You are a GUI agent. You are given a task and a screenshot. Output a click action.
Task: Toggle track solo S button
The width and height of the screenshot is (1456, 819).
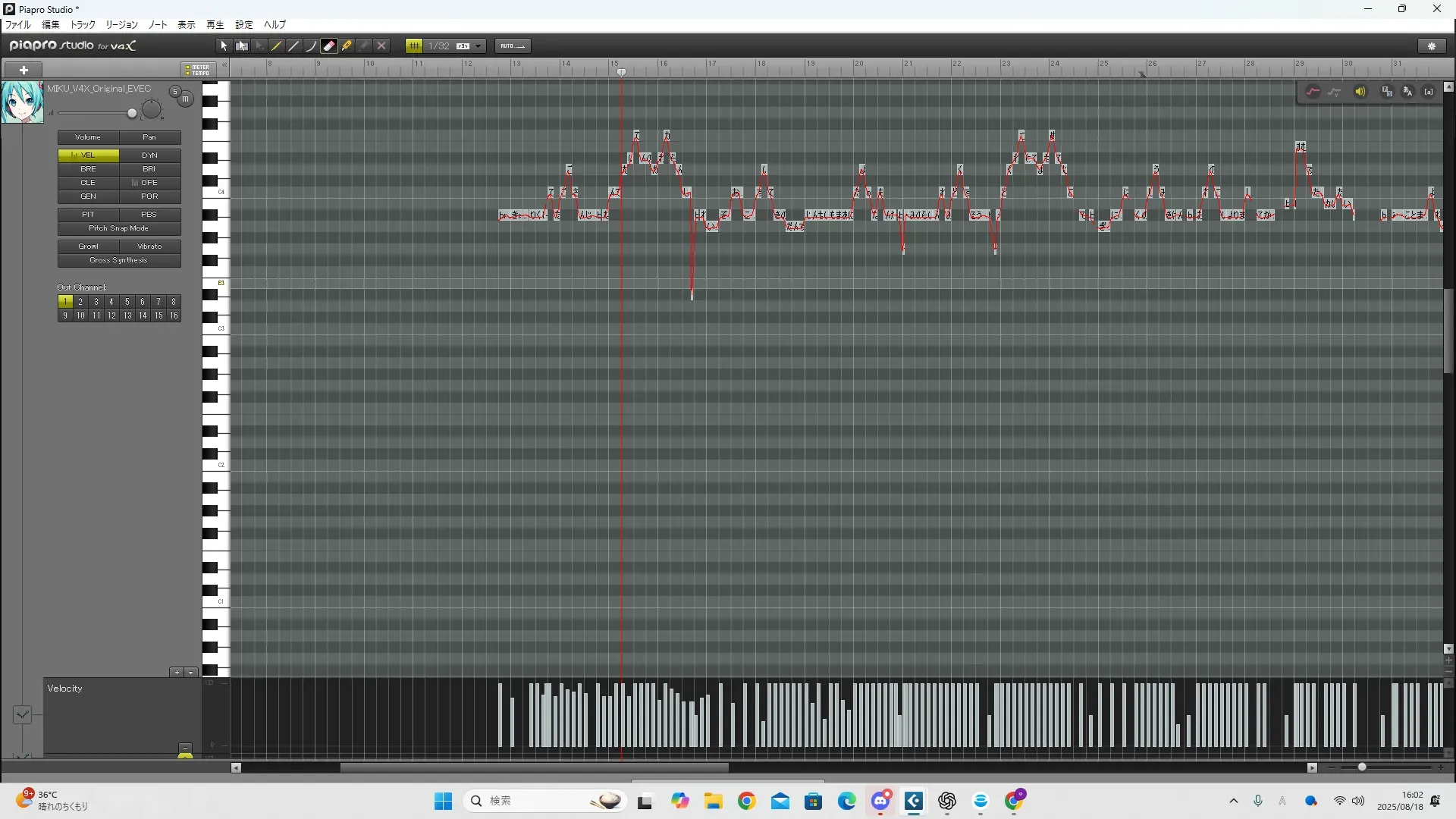[174, 92]
